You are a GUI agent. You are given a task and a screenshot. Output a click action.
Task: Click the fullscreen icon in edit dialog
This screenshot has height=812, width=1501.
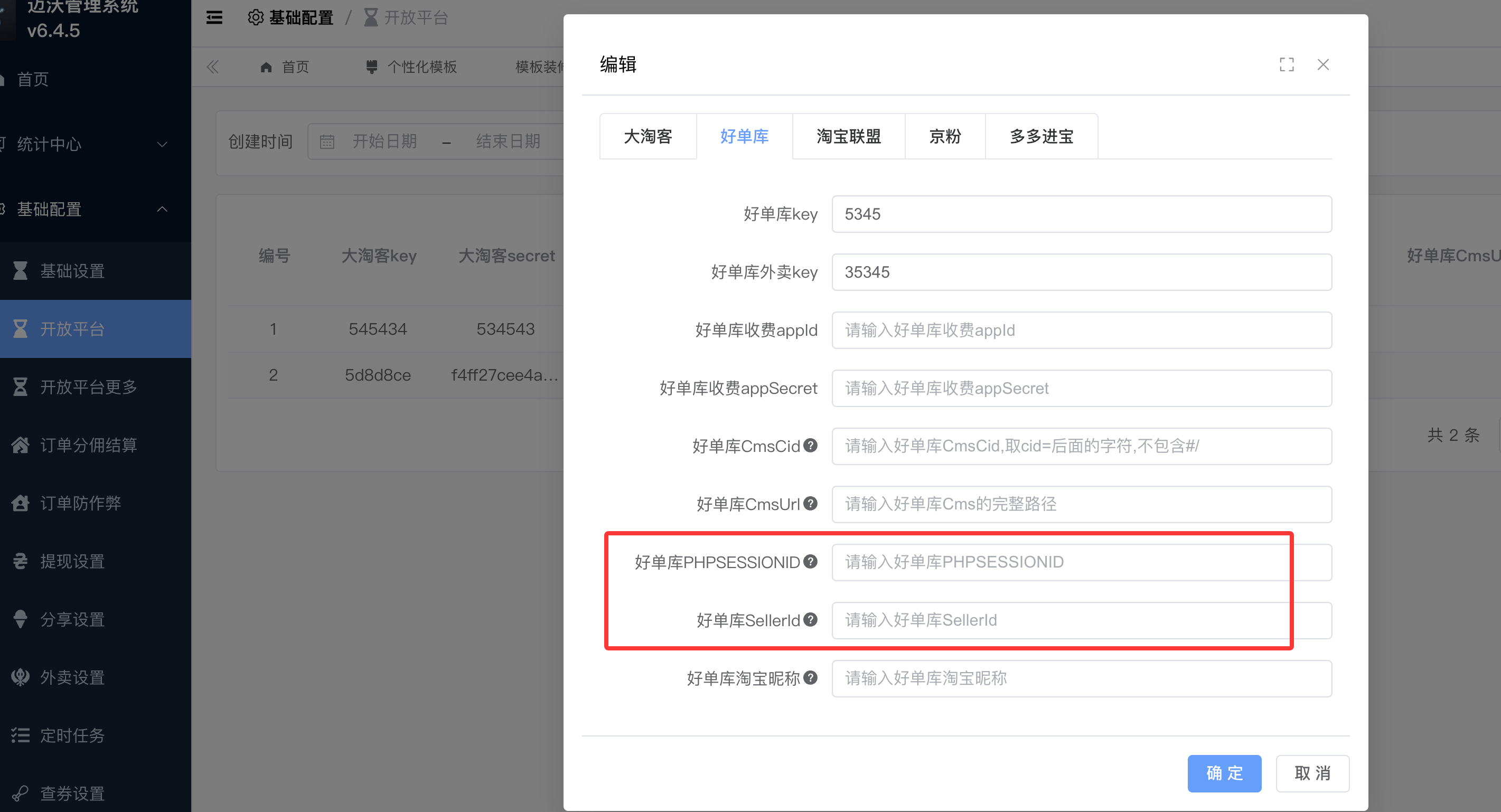1287,64
